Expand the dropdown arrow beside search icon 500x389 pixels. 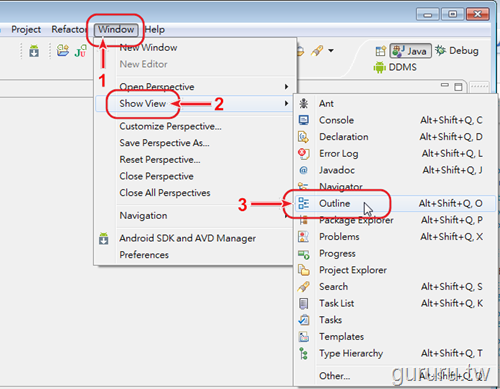pyautogui.click(x=330, y=51)
